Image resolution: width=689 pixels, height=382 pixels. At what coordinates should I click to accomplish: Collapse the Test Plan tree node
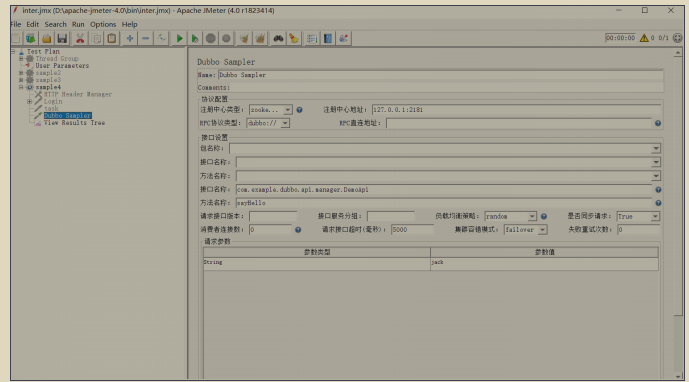point(13,51)
